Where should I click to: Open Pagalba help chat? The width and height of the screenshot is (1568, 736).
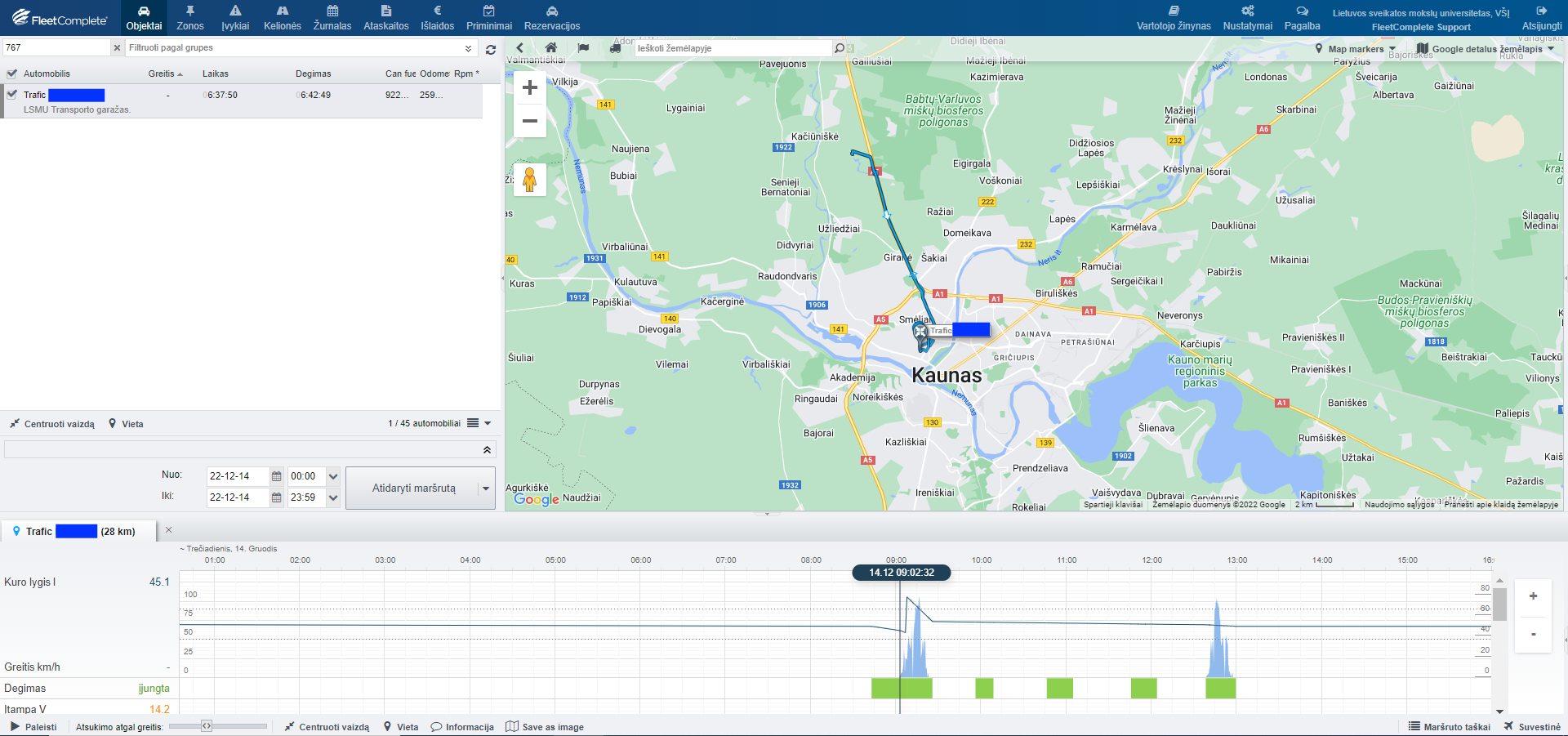(1303, 18)
